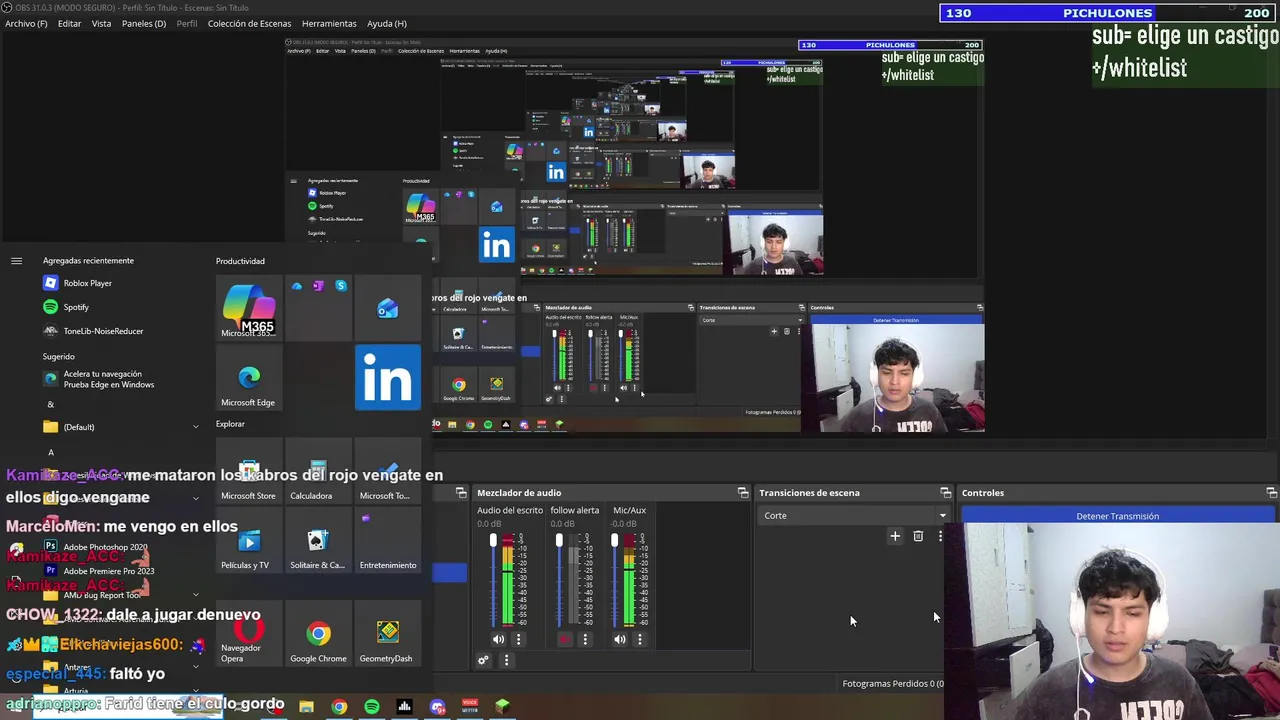The width and height of the screenshot is (1280, 720).
Task: Expand the AMD Bug Report Tool folder
Action: 120,595
